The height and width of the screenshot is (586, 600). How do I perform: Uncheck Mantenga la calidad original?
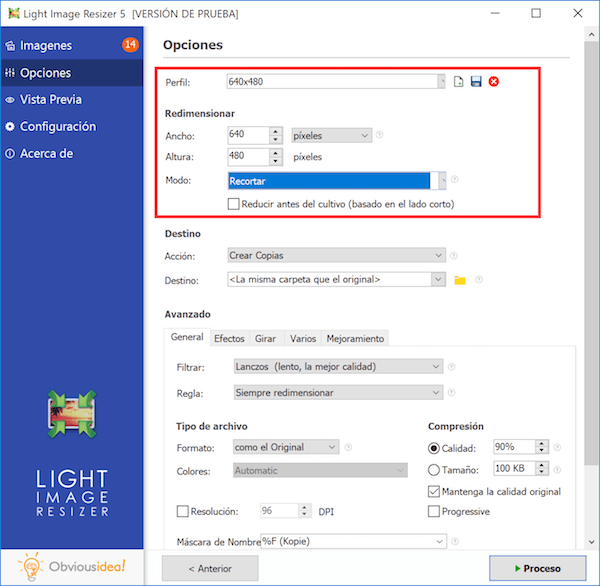(x=434, y=491)
